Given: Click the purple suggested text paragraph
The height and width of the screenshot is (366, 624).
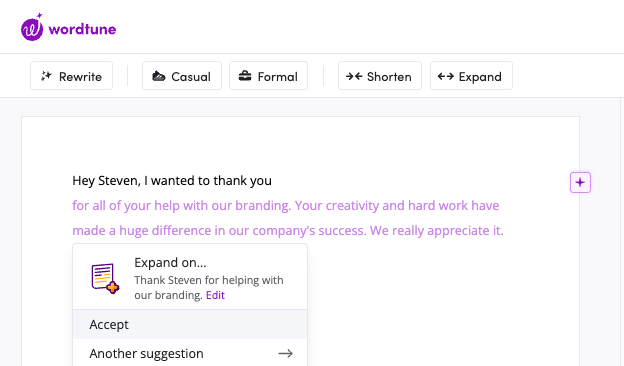Looking at the screenshot, I should [288, 218].
